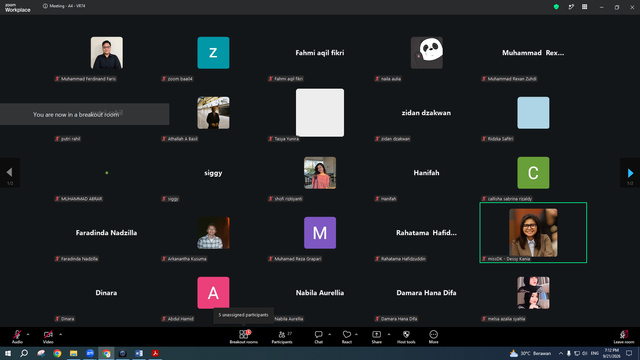Open Windows Start menu

8,353
